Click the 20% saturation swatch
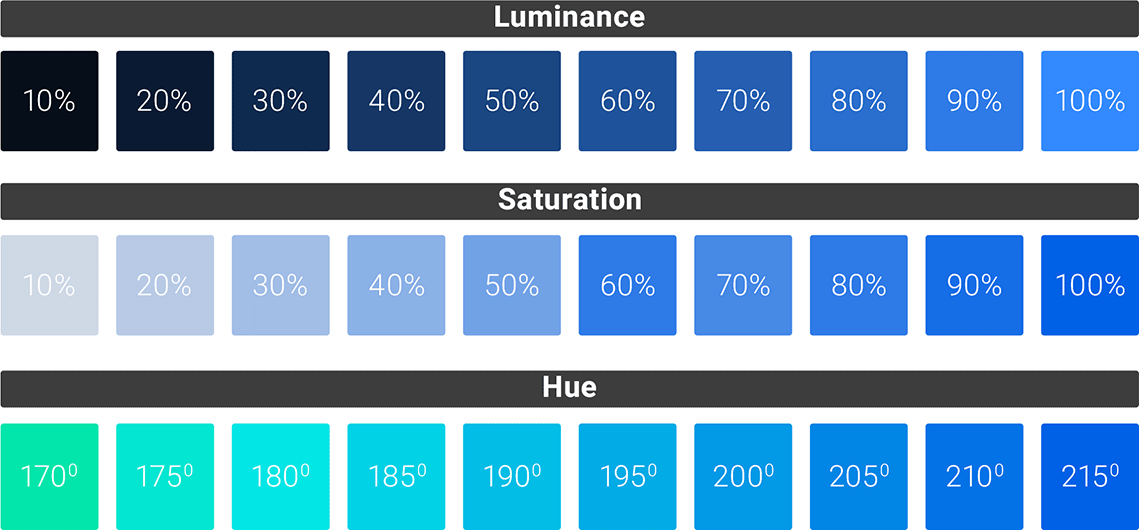The width and height of the screenshot is (1139, 530). [x=165, y=285]
